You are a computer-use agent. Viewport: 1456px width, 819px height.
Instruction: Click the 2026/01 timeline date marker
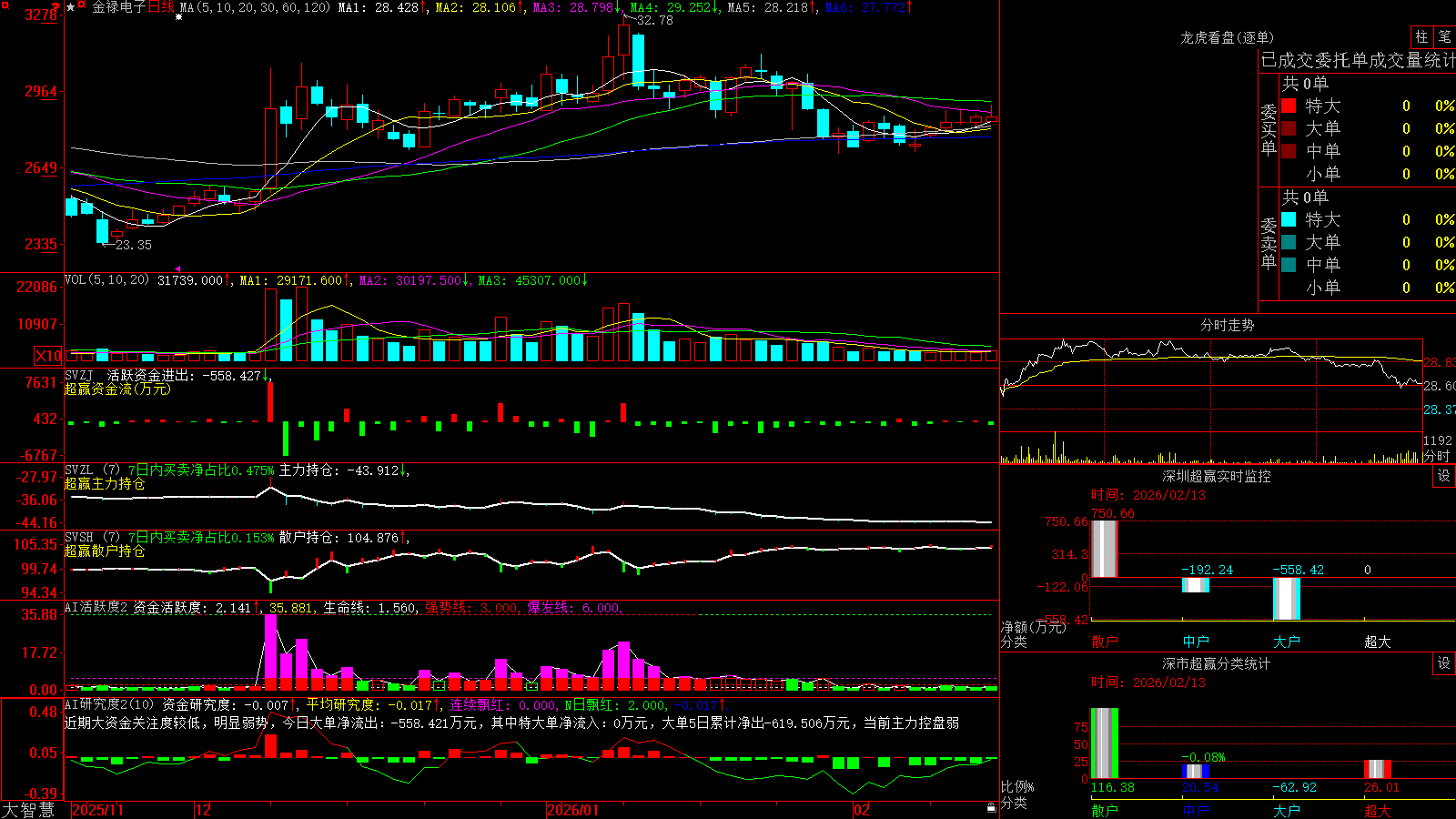pos(573,810)
